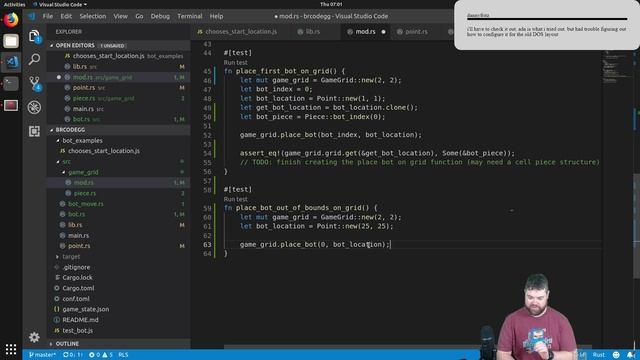Open Files app in the Ubuntu dock
This screenshot has width=640, height=360.
click(11, 41)
